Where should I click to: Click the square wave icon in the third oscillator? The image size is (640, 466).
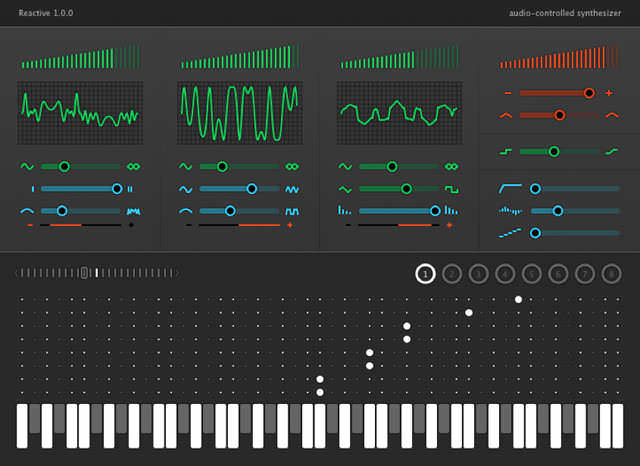click(x=451, y=188)
